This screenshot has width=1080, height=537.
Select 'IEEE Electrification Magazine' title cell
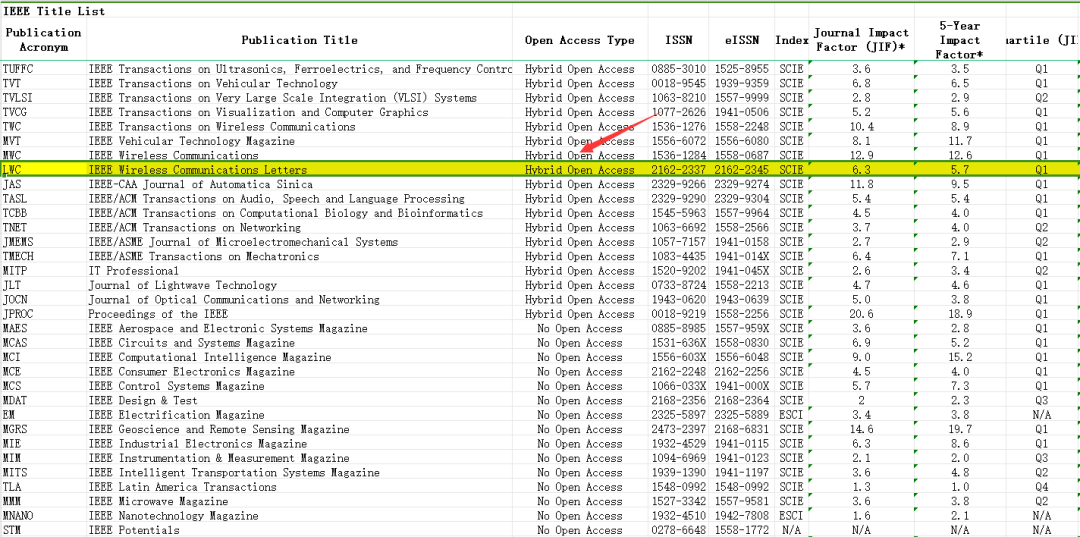299,415
